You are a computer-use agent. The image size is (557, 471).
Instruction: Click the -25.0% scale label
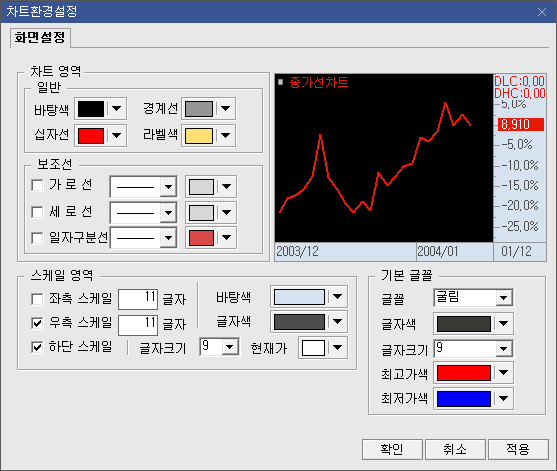click(x=519, y=226)
